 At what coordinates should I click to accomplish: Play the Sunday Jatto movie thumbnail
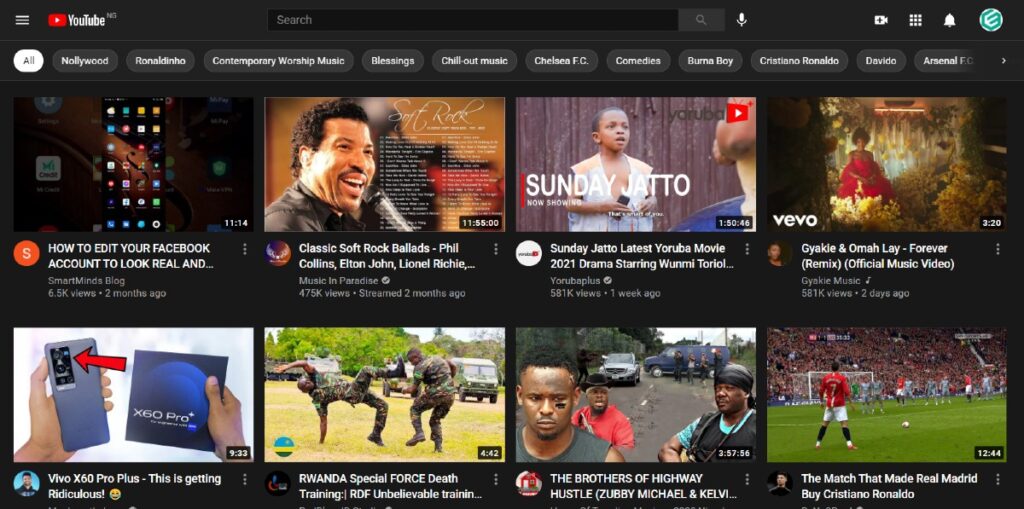[x=636, y=165]
